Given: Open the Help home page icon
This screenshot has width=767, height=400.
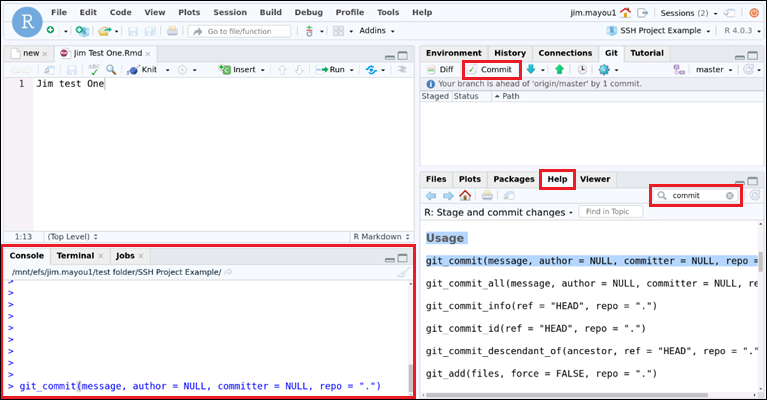Looking at the screenshot, I should tap(465, 195).
